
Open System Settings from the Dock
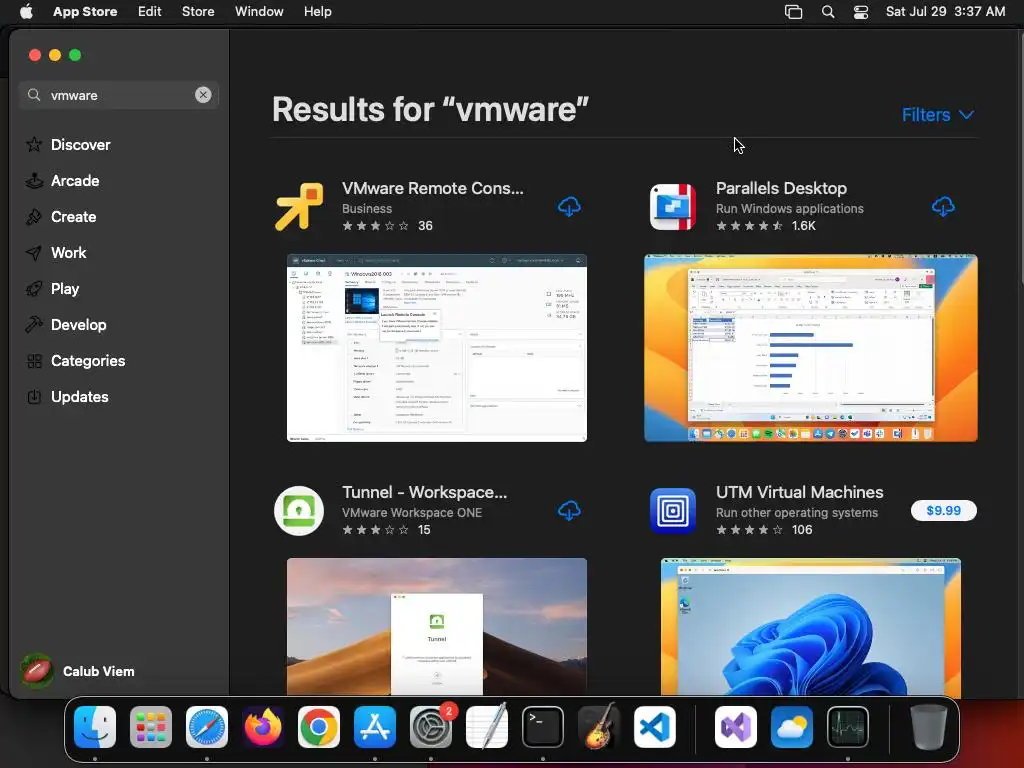point(431,727)
